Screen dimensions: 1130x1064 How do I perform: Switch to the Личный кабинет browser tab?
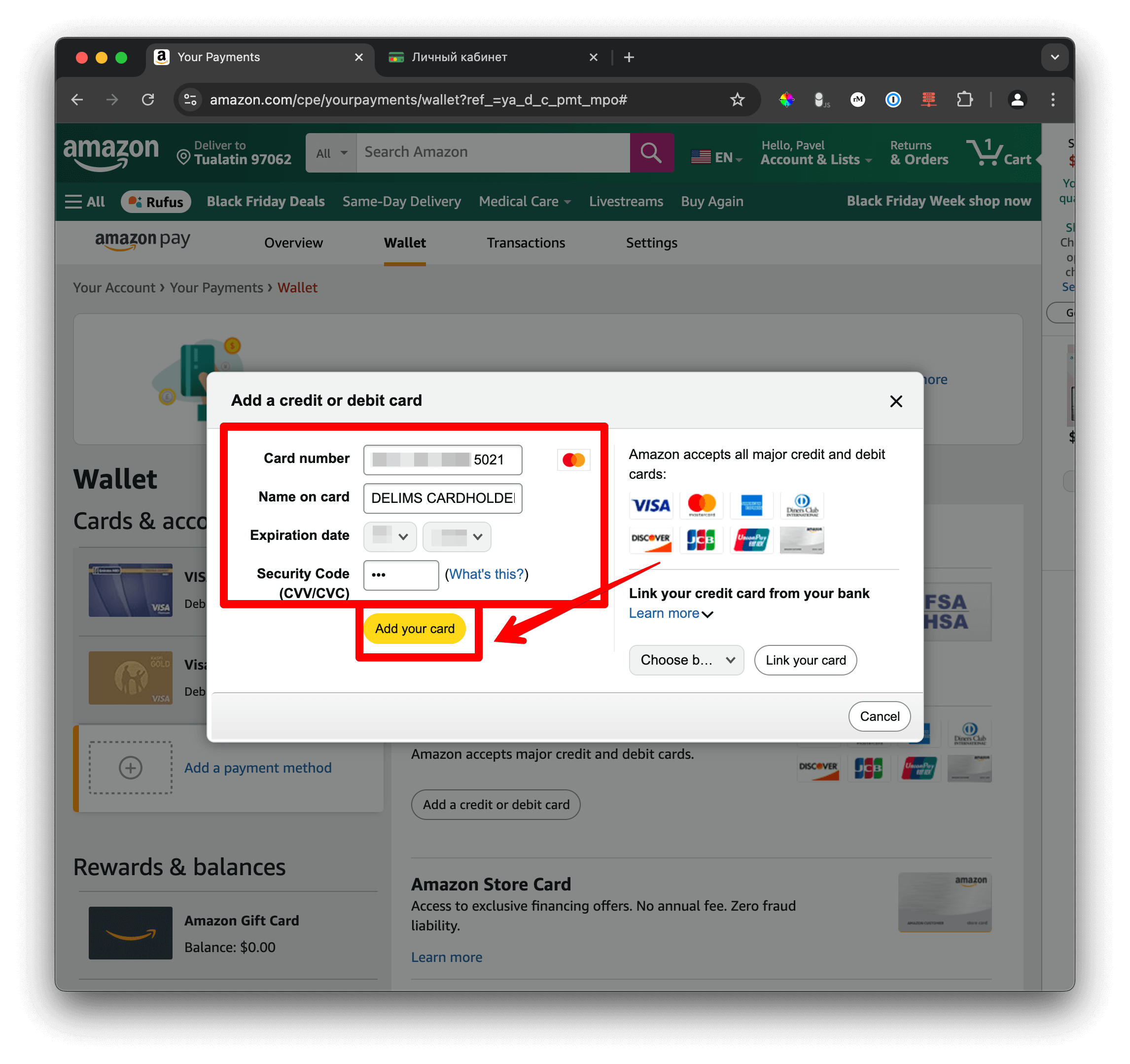[493, 57]
